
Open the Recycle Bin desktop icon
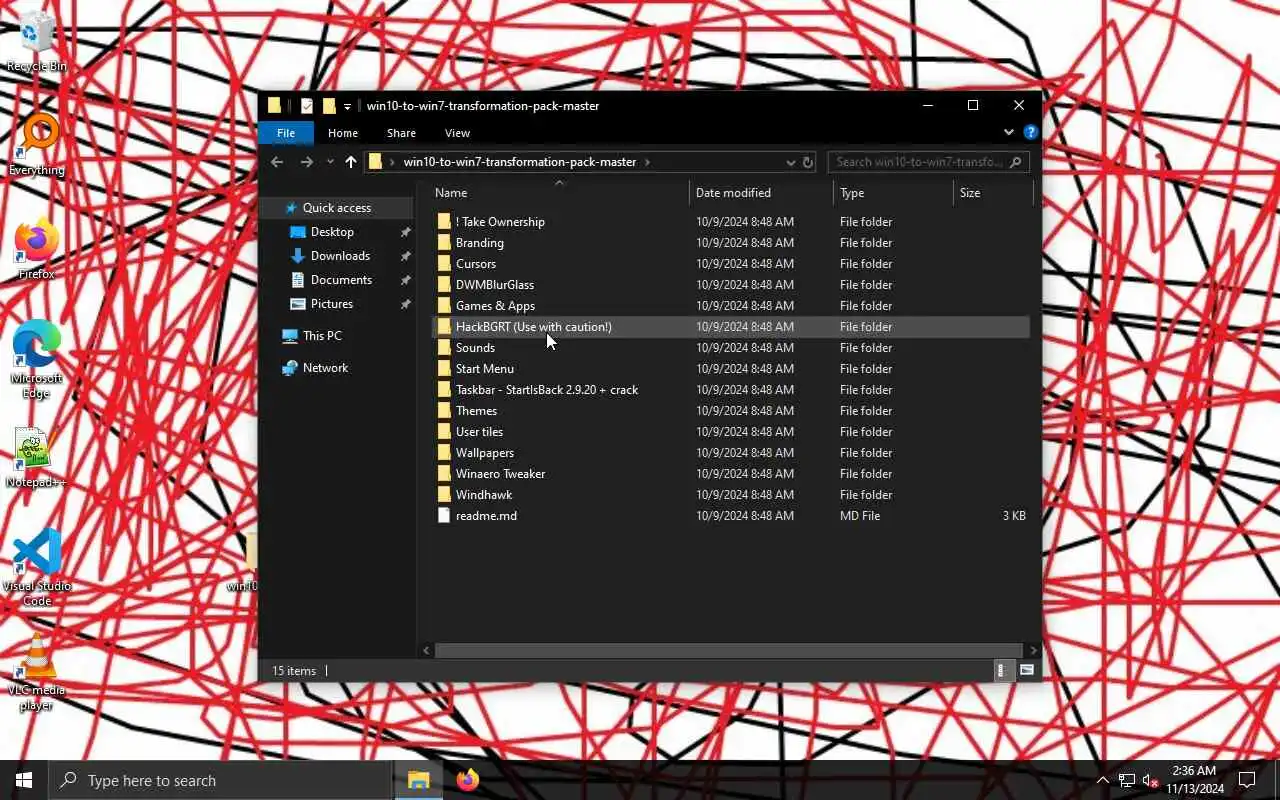click(36, 40)
